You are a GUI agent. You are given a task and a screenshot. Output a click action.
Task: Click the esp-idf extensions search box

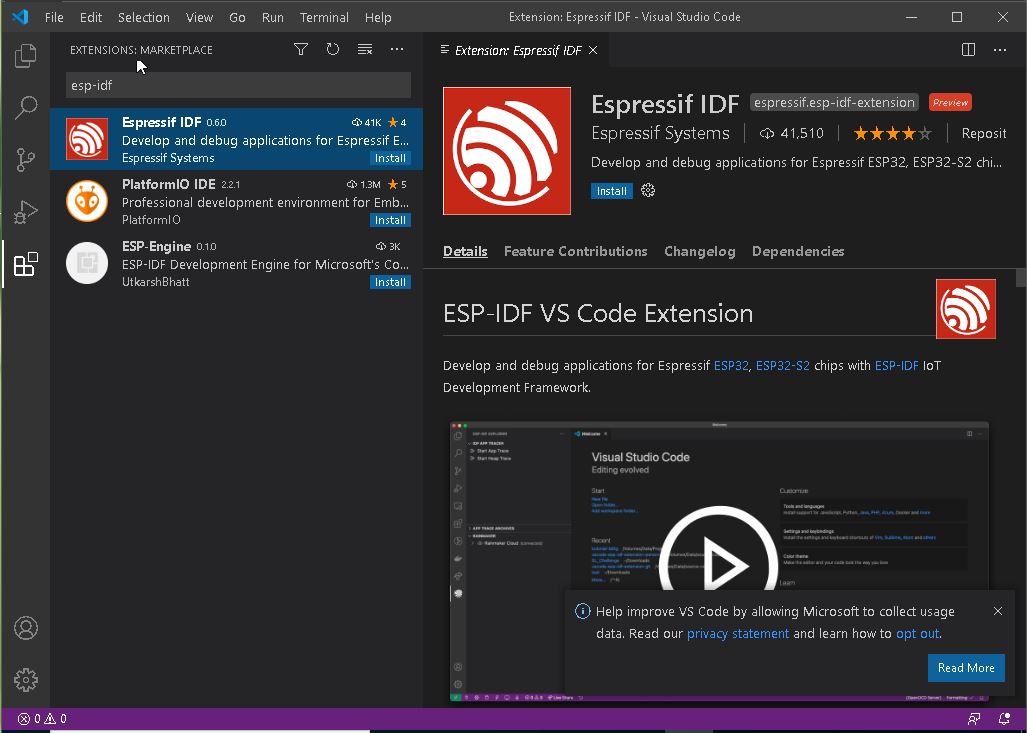[238, 85]
